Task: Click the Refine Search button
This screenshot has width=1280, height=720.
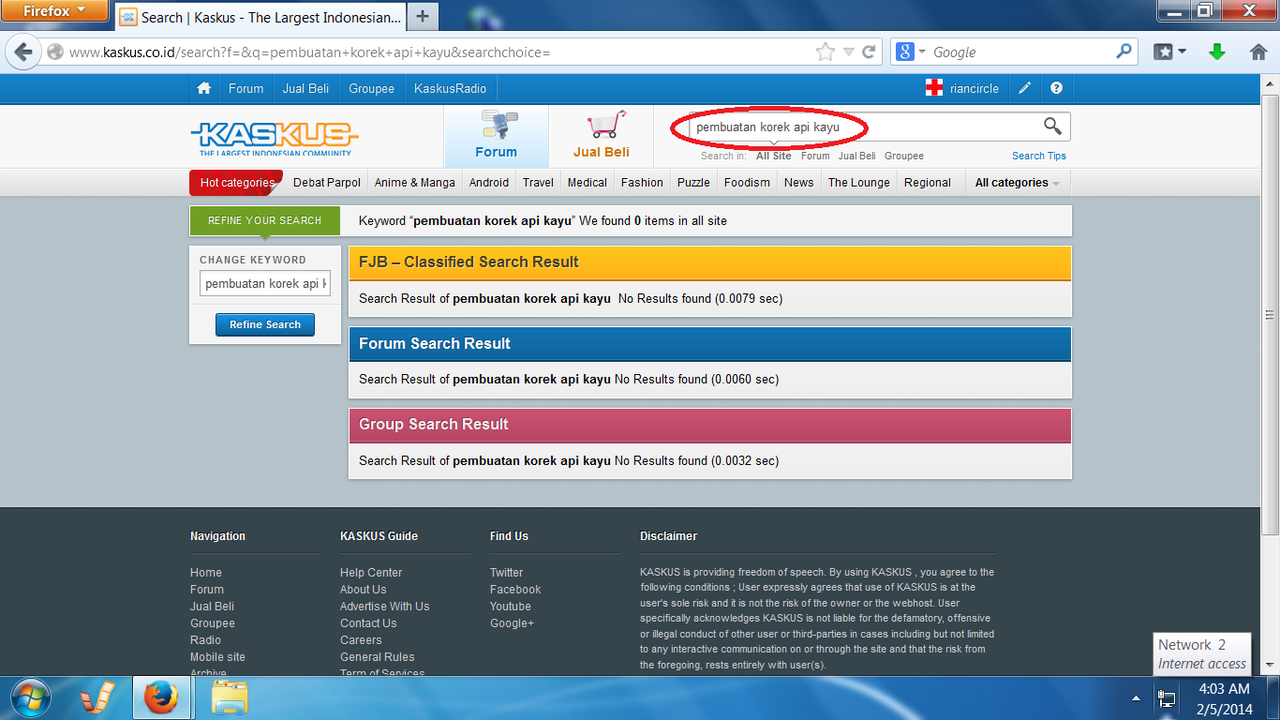Action: pyautogui.click(x=265, y=324)
